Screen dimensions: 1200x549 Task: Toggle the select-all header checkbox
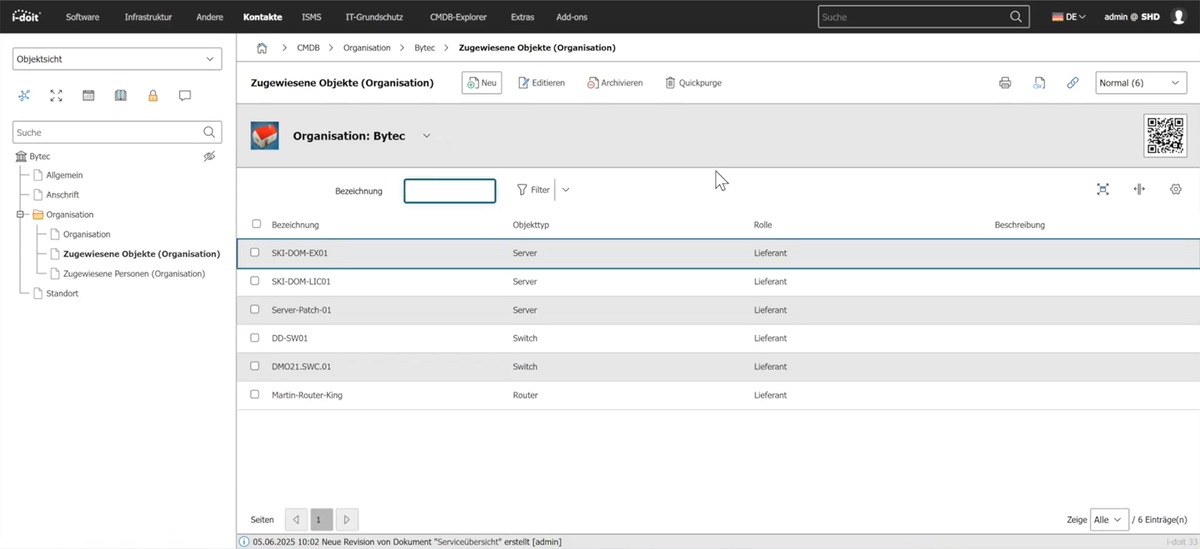257,224
